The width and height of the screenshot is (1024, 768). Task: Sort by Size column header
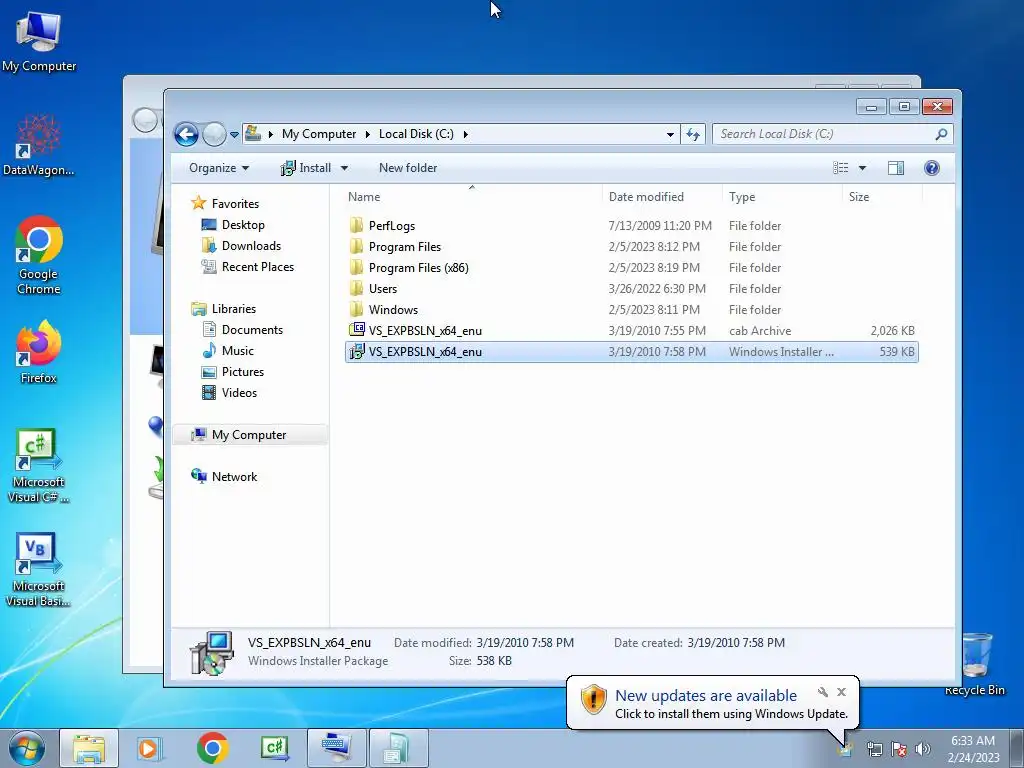[859, 197]
